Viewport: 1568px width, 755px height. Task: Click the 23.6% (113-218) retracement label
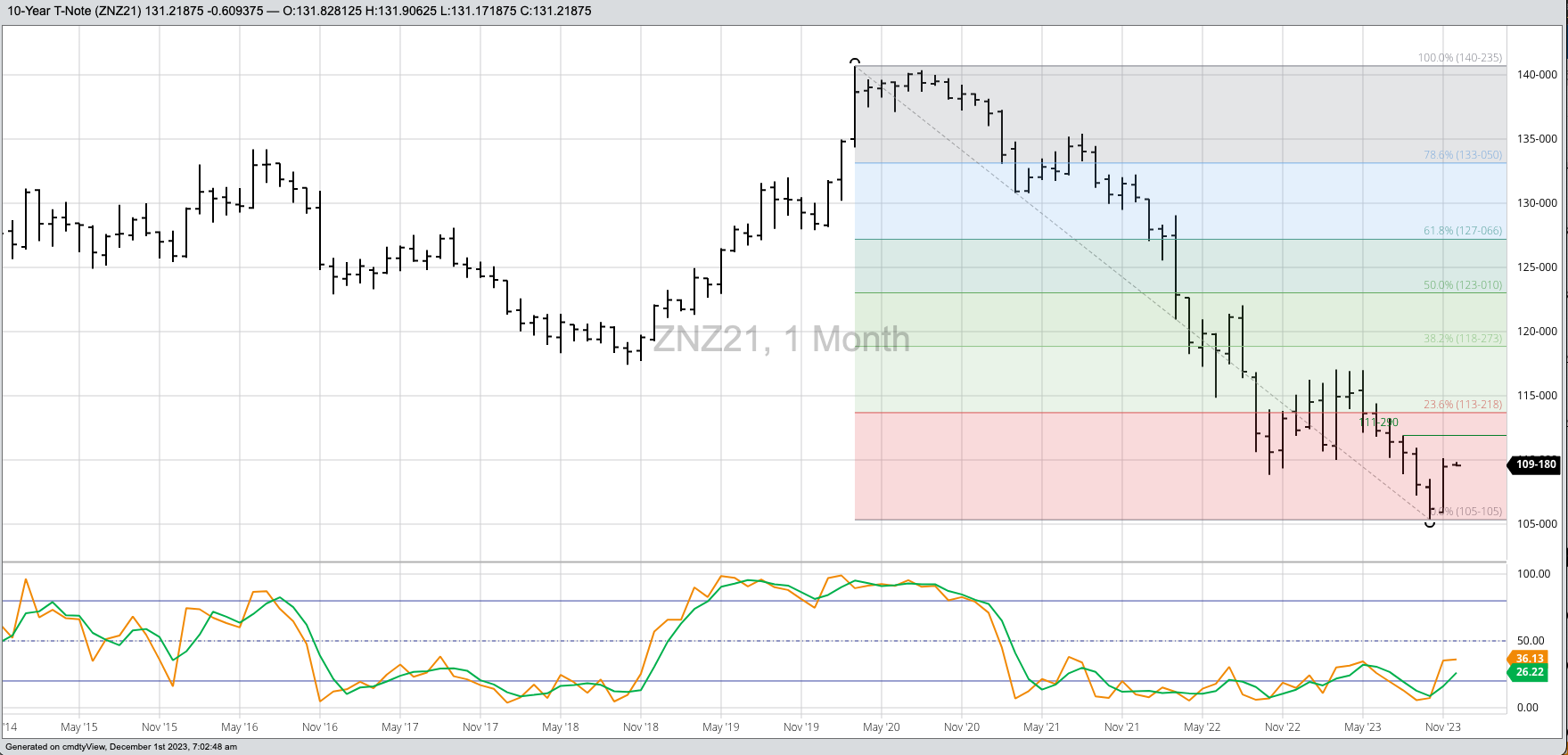1462,405
